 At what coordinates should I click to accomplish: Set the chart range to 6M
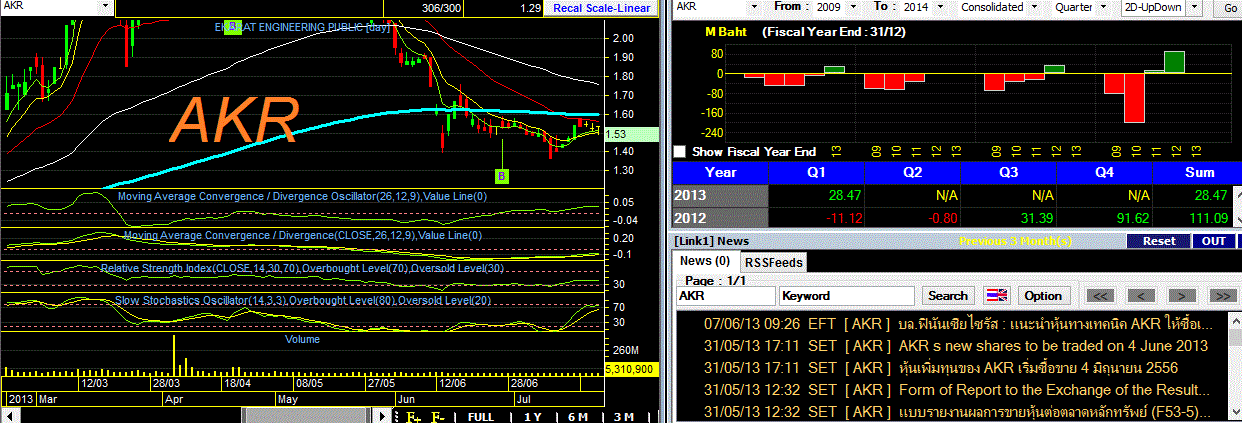tap(578, 418)
